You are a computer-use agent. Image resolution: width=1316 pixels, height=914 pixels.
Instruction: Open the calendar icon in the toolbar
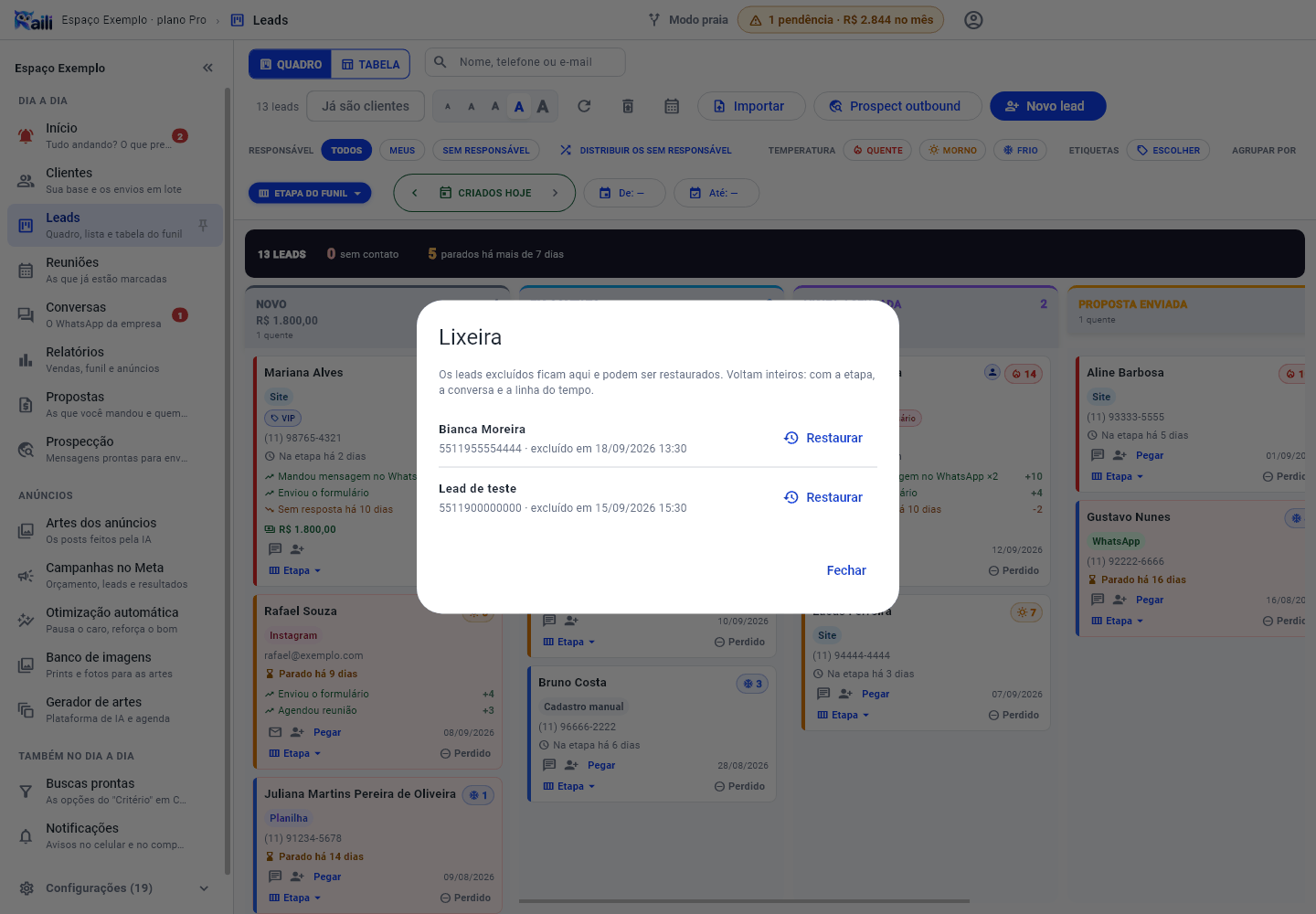pos(672,106)
